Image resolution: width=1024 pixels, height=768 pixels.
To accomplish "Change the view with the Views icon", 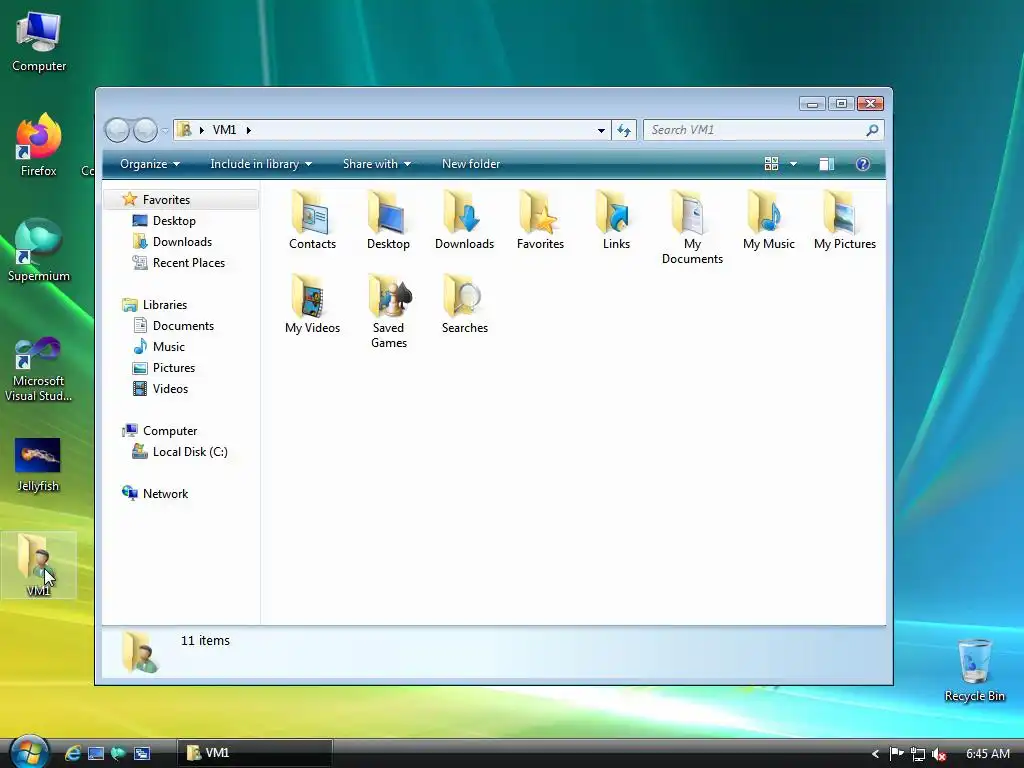I will coord(771,164).
